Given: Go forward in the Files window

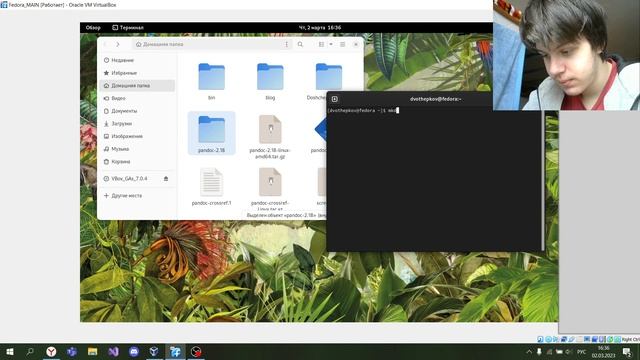Looking at the screenshot, I should 118,44.
